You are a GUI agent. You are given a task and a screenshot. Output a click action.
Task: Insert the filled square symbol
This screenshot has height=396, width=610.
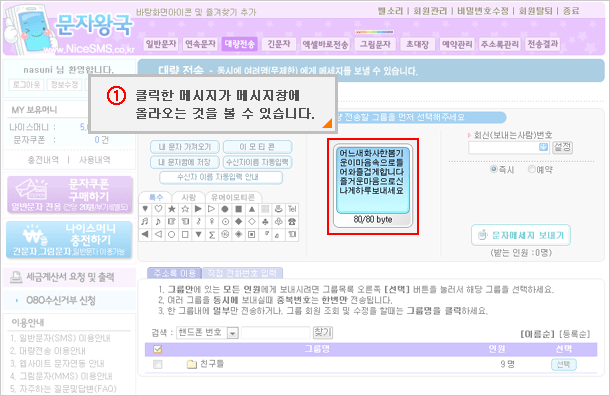click(x=238, y=209)
